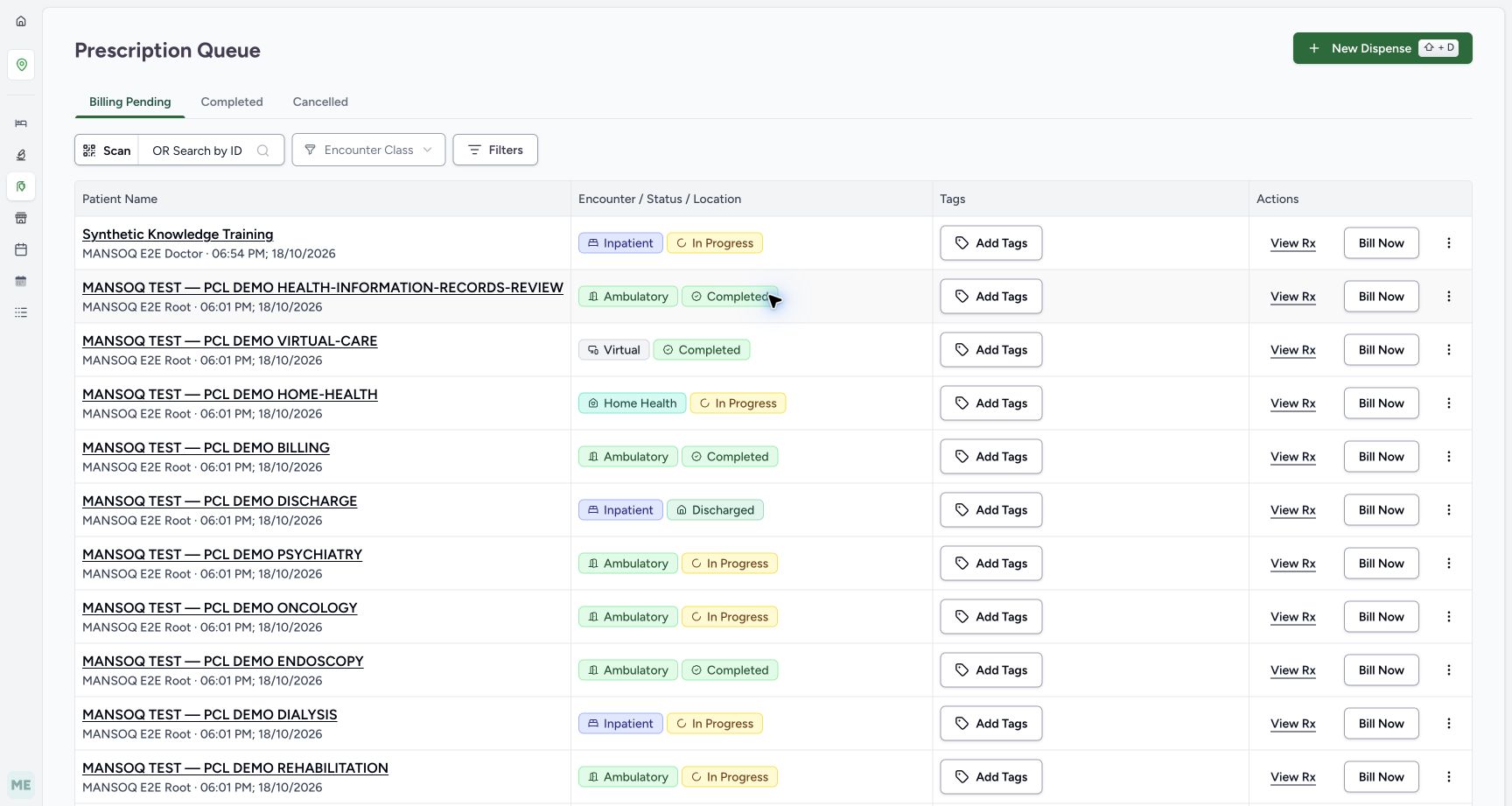The height and width of the screenshot is (806, 1512).
Task: View Rx for PCL DEMO ENDOSCOPY
Action: (x=1292, y=670)
